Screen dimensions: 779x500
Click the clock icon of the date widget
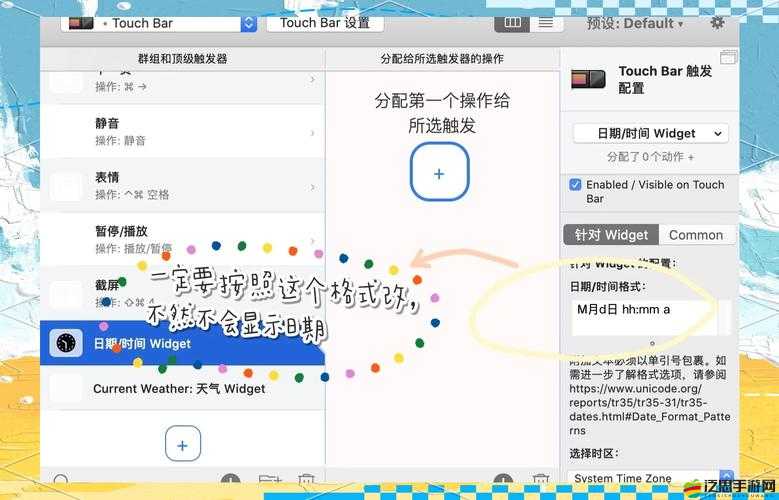(66, 343)
